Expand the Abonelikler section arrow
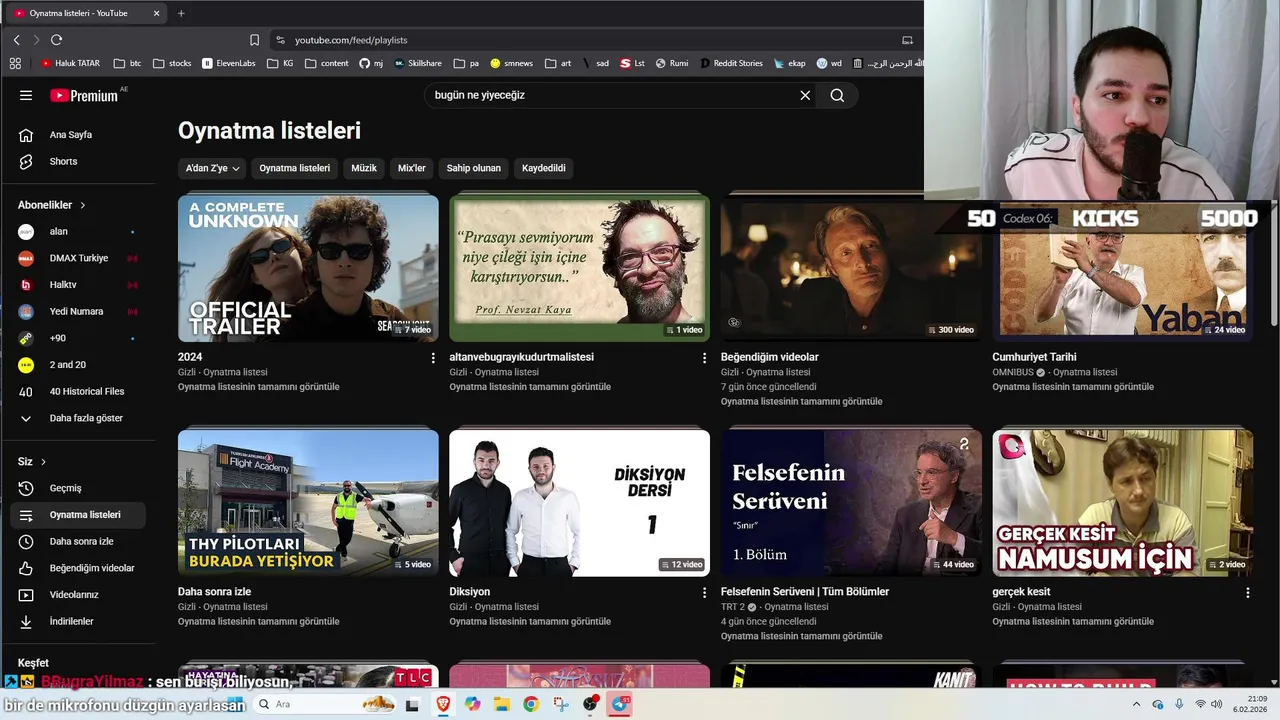Screen dimensions: 1280x720 coord(83,205)
